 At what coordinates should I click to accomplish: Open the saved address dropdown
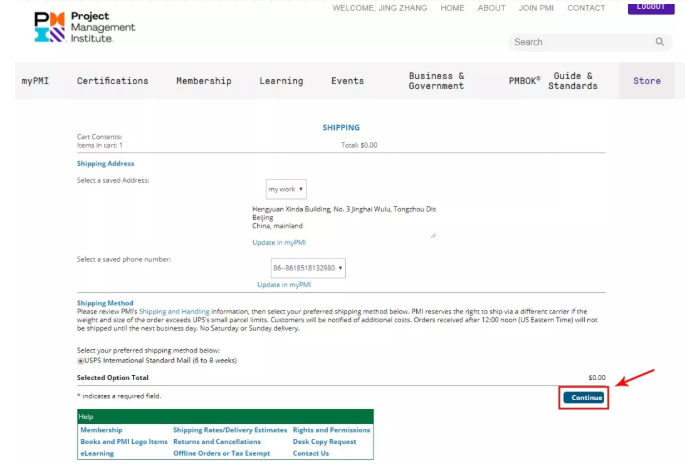point(286,188)
